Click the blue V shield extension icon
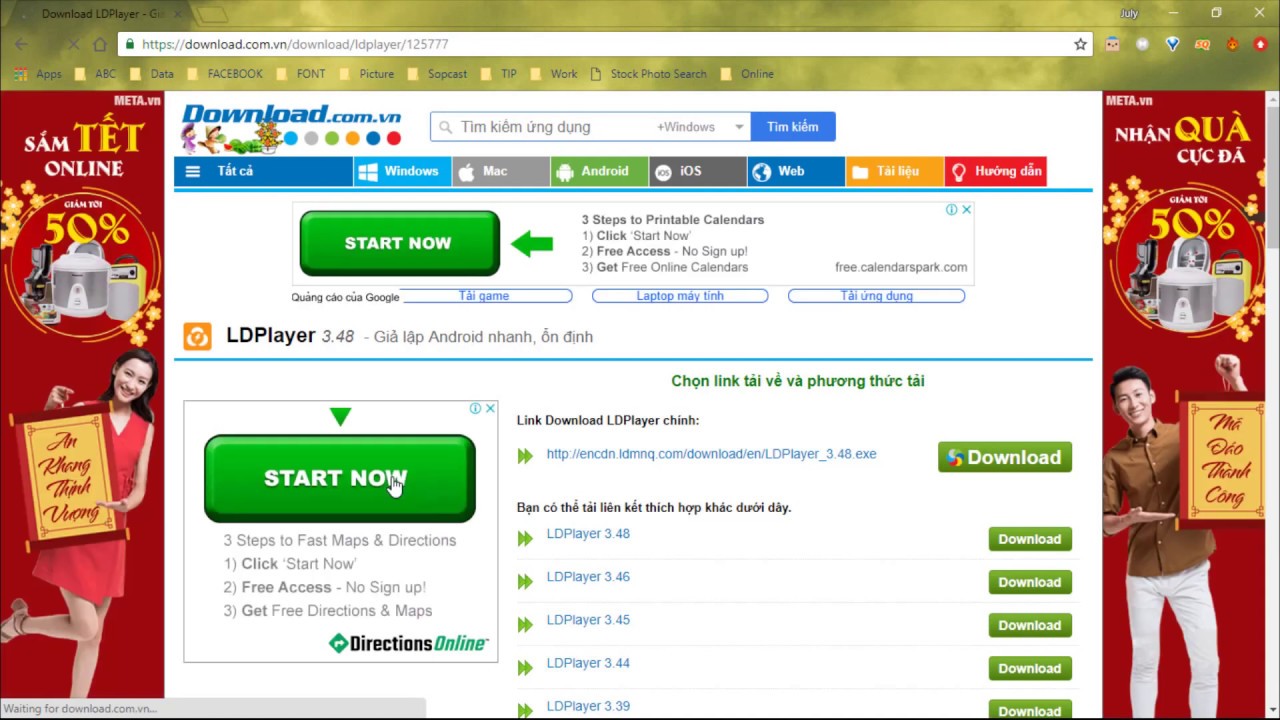The image size is (1280, 720). [x=1173, y=44]
